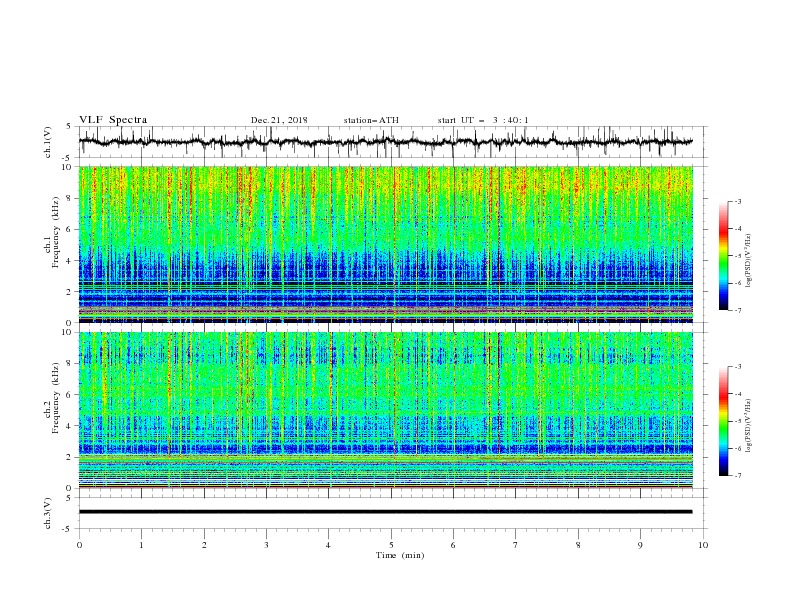The width and height of the screenshot is (792, 612).
Task: Click the ch.2 spectrogram color bar
Action: (724, 421)
